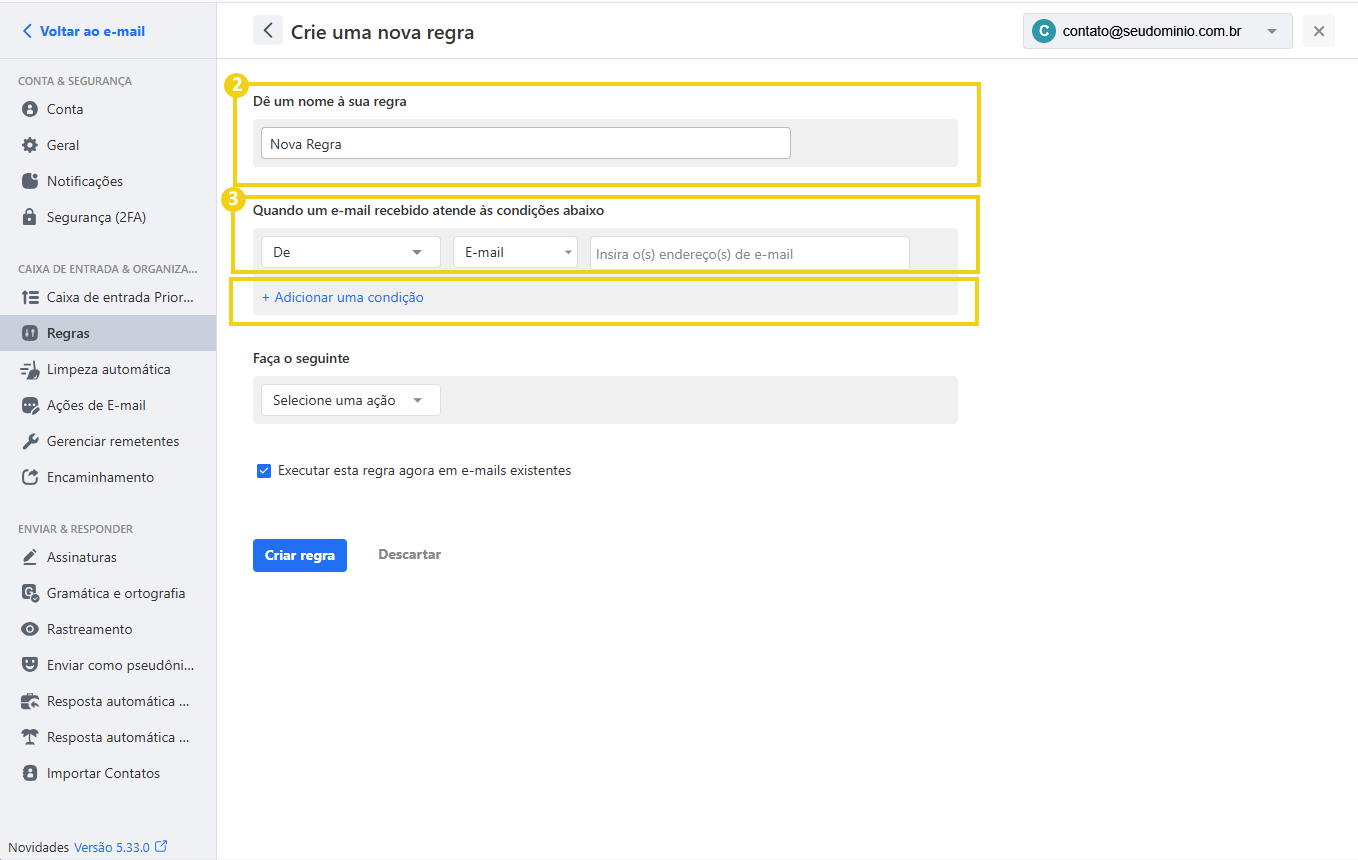
Task: Open Segurança (2FA) lock icon
Action: [x=29, y=217]
